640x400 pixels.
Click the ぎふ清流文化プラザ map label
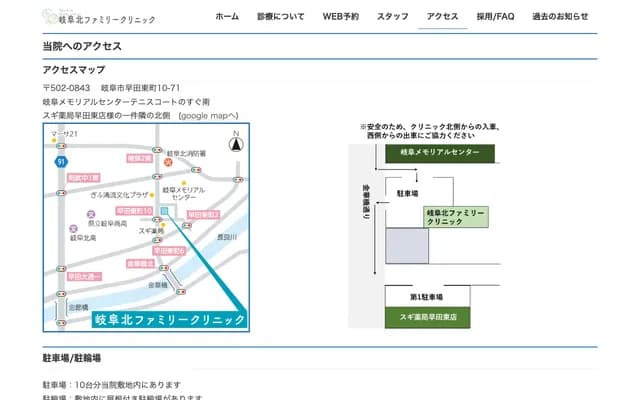[x=119, y=195]
